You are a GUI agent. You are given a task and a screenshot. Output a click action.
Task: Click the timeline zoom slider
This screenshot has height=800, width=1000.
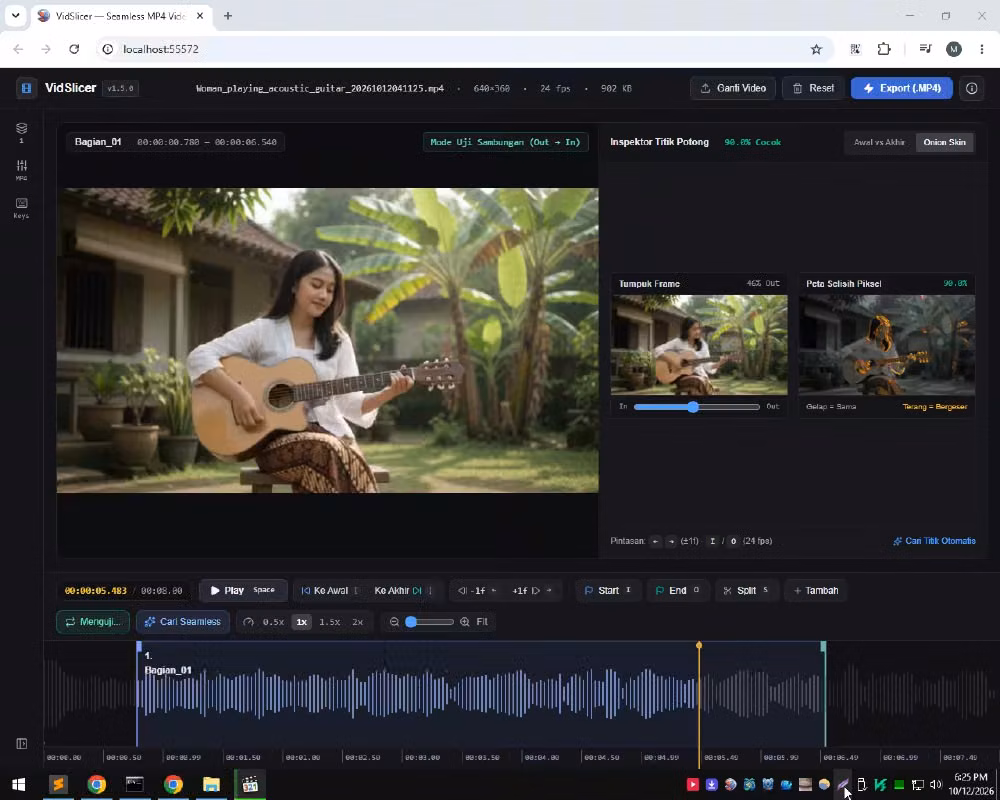(x=430, y=621)
